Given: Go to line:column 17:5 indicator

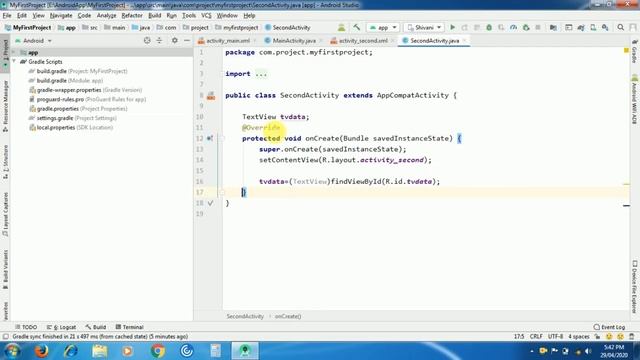Looking at the screenshot, I should (x=519, y=337).
